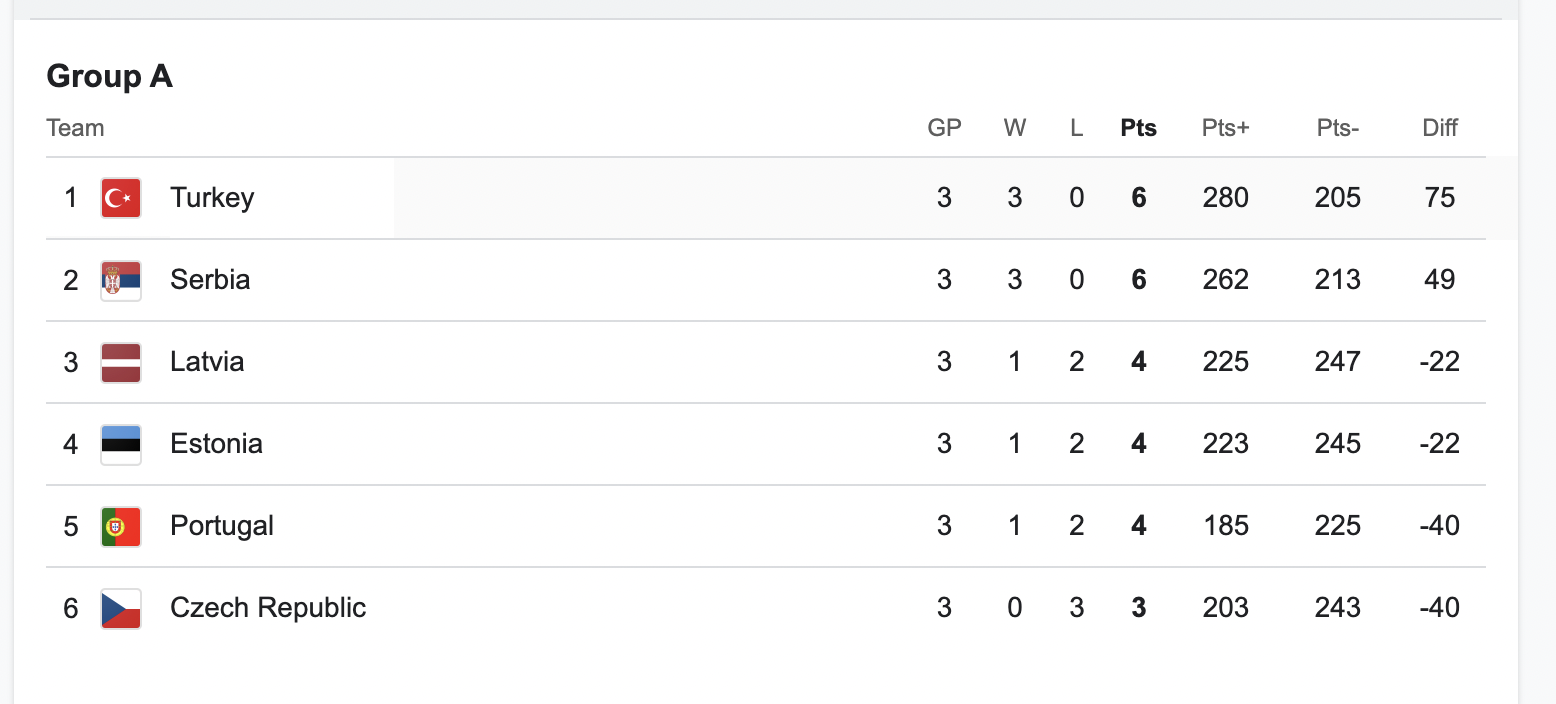Open the Serbia team link
1556x704 pixels.
210,280
